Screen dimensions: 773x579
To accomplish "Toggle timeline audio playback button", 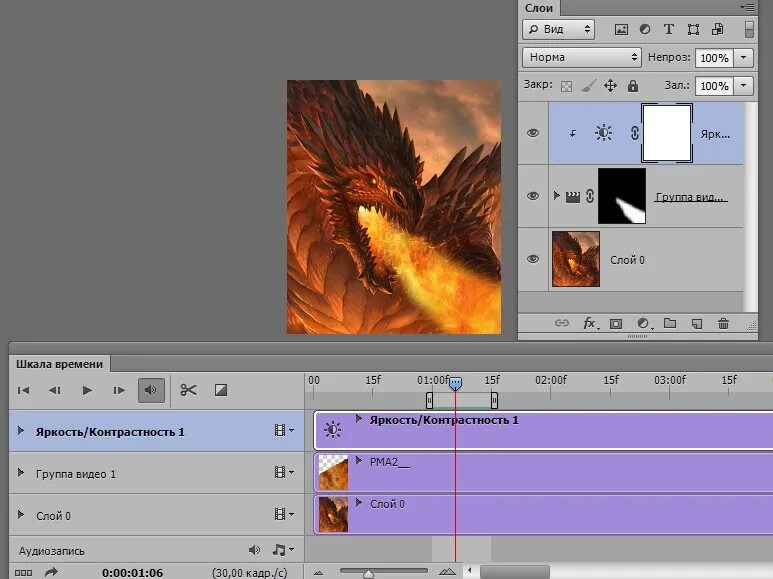I will tap(151, 390).
